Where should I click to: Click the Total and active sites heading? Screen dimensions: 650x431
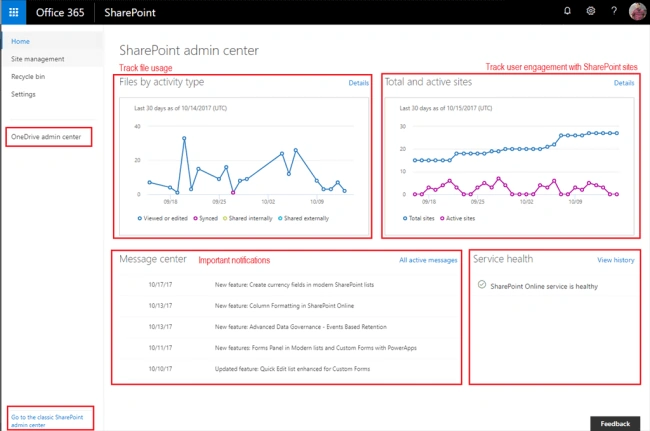(x=428, y=82)
